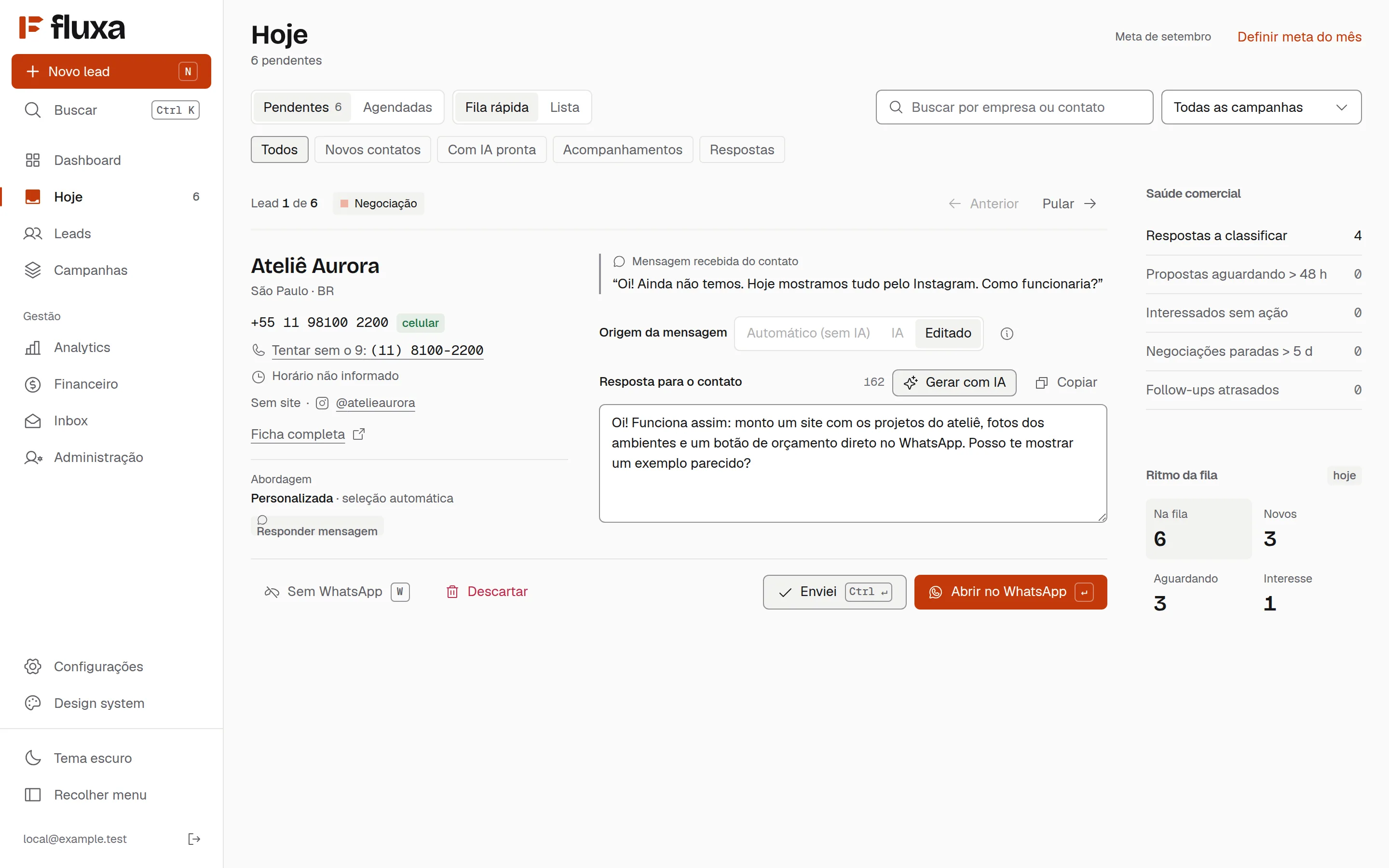
Task: Select the Pendentes tab
Action: (302, 108)
